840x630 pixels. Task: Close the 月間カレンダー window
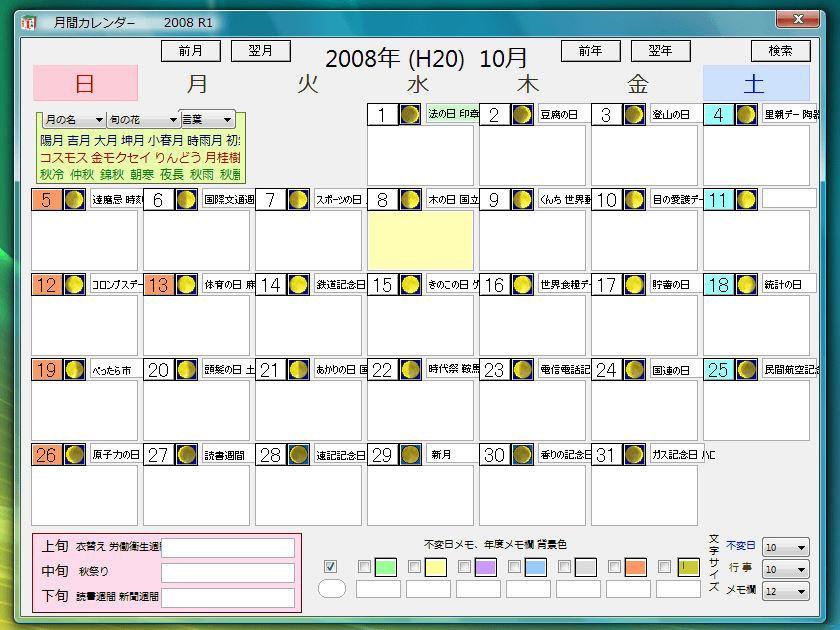[x=798, y=20]
